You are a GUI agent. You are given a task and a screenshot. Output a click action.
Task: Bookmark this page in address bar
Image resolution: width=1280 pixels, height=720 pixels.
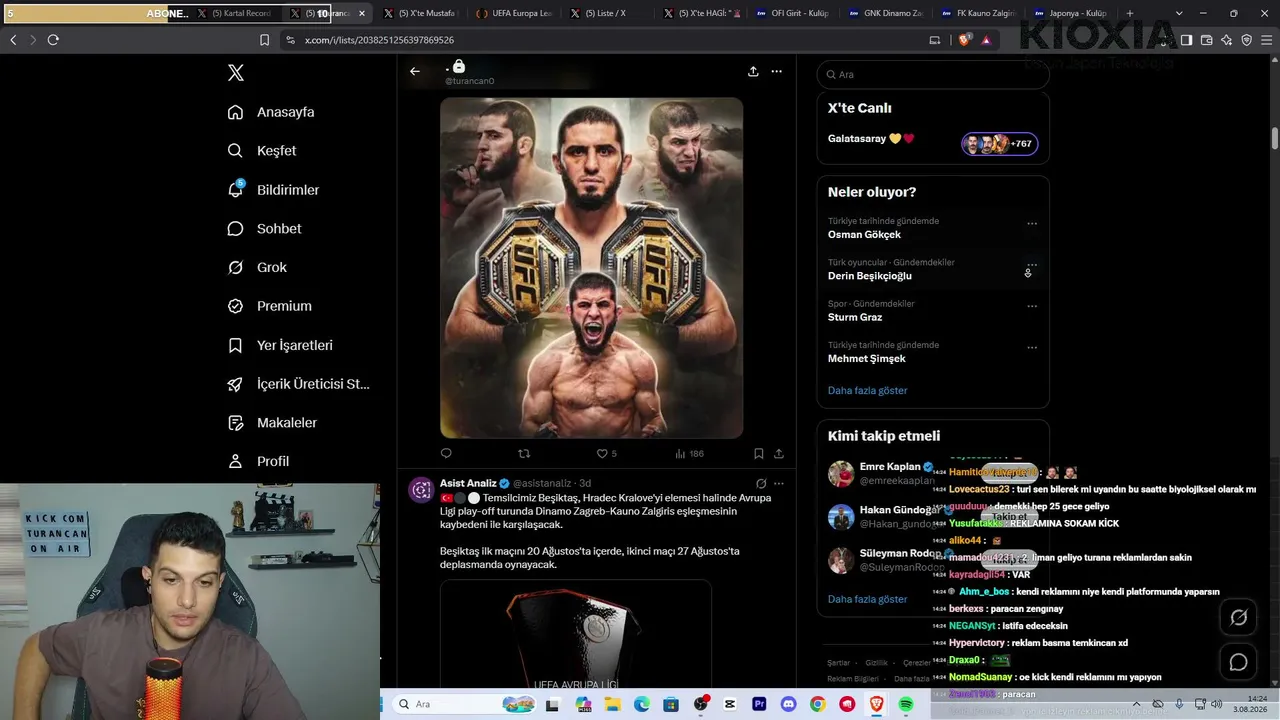(x=264, y=40)
